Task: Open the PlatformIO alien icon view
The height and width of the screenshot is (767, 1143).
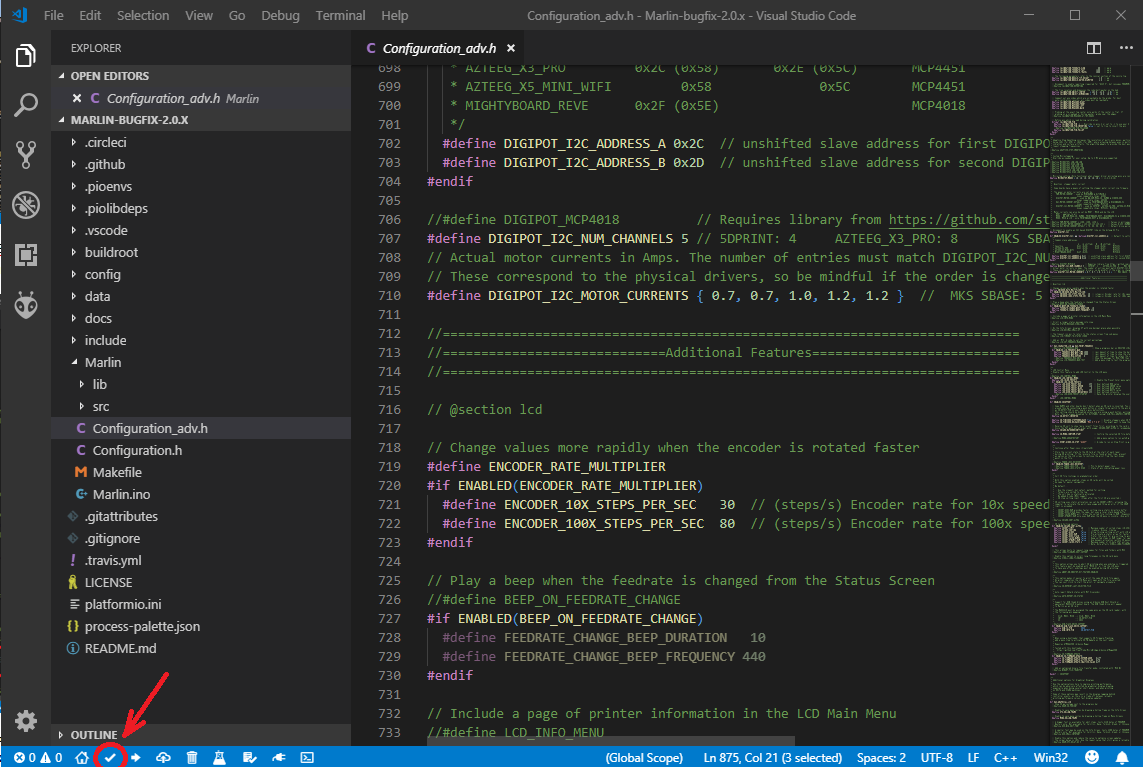Action: [x=26, y=305]
